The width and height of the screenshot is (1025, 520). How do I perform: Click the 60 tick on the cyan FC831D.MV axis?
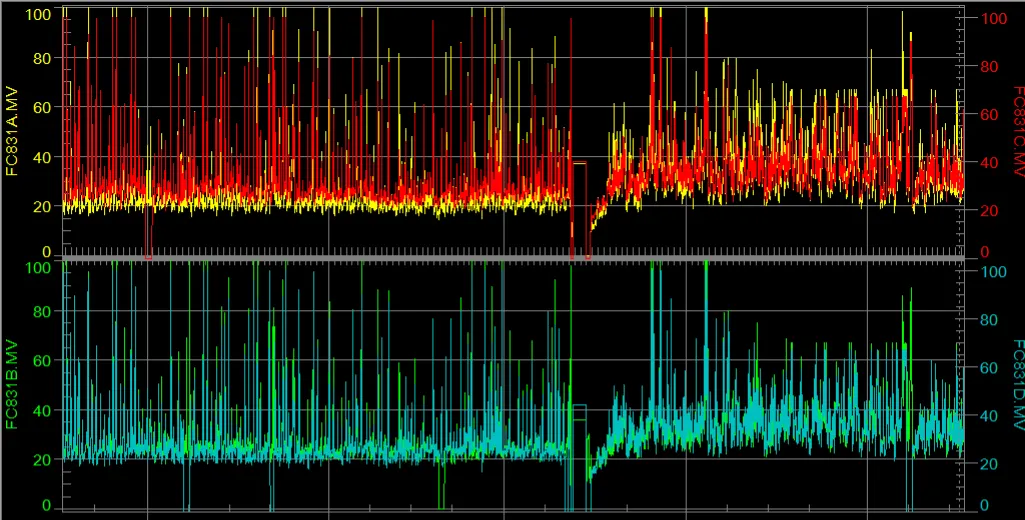tap(988, 368)
